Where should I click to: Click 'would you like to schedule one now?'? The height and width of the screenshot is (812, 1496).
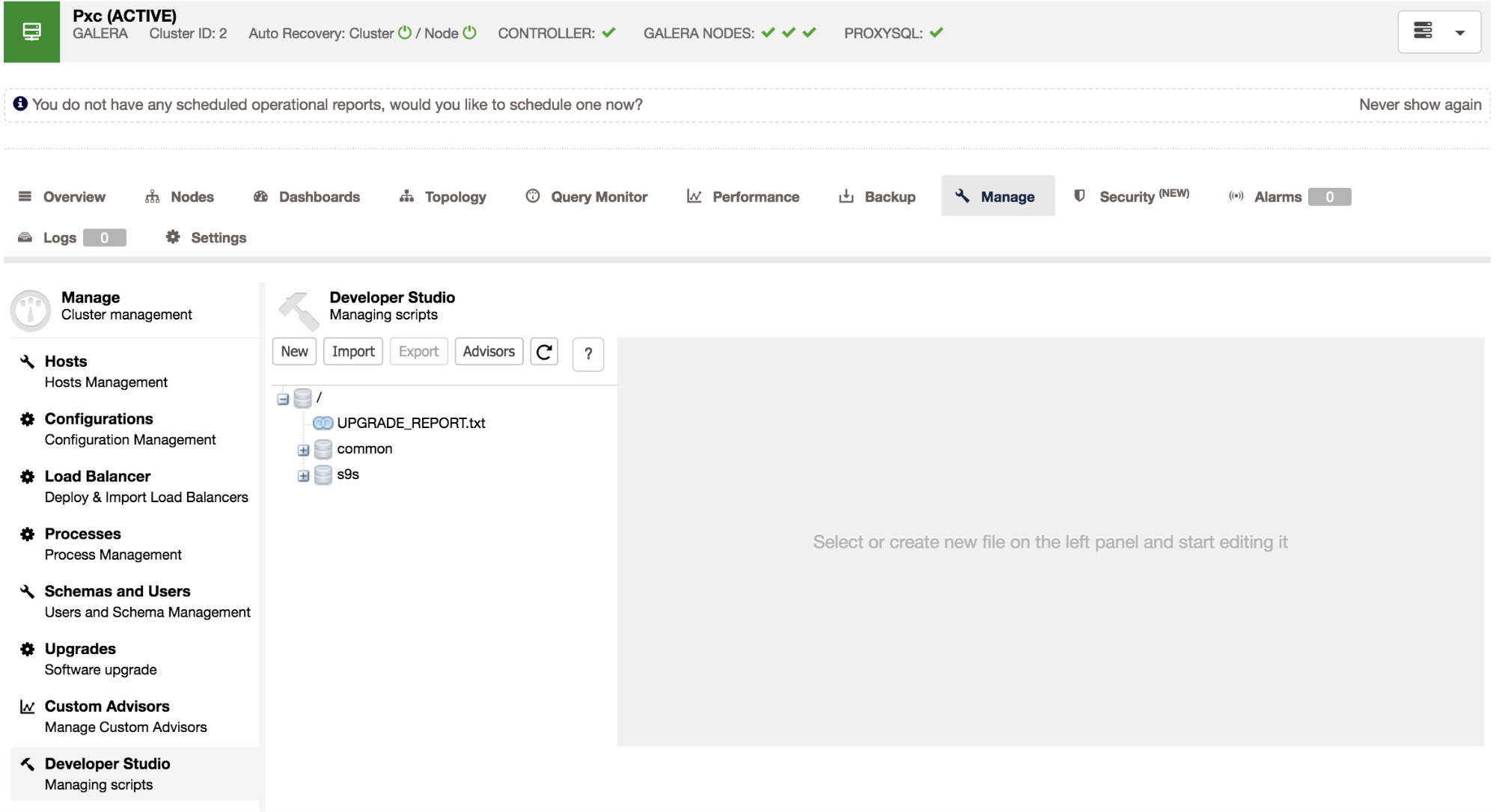pyautogui.click(x=516, y=105)
